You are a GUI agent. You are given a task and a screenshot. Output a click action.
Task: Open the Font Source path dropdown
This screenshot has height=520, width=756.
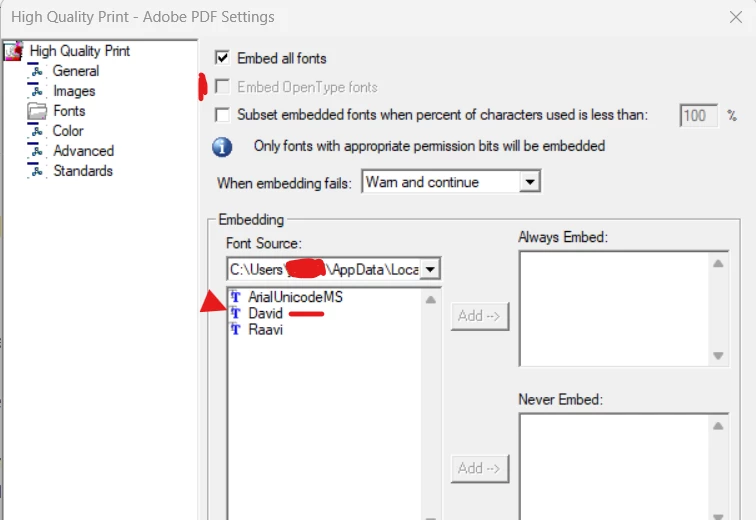click(x=430, y=269)
